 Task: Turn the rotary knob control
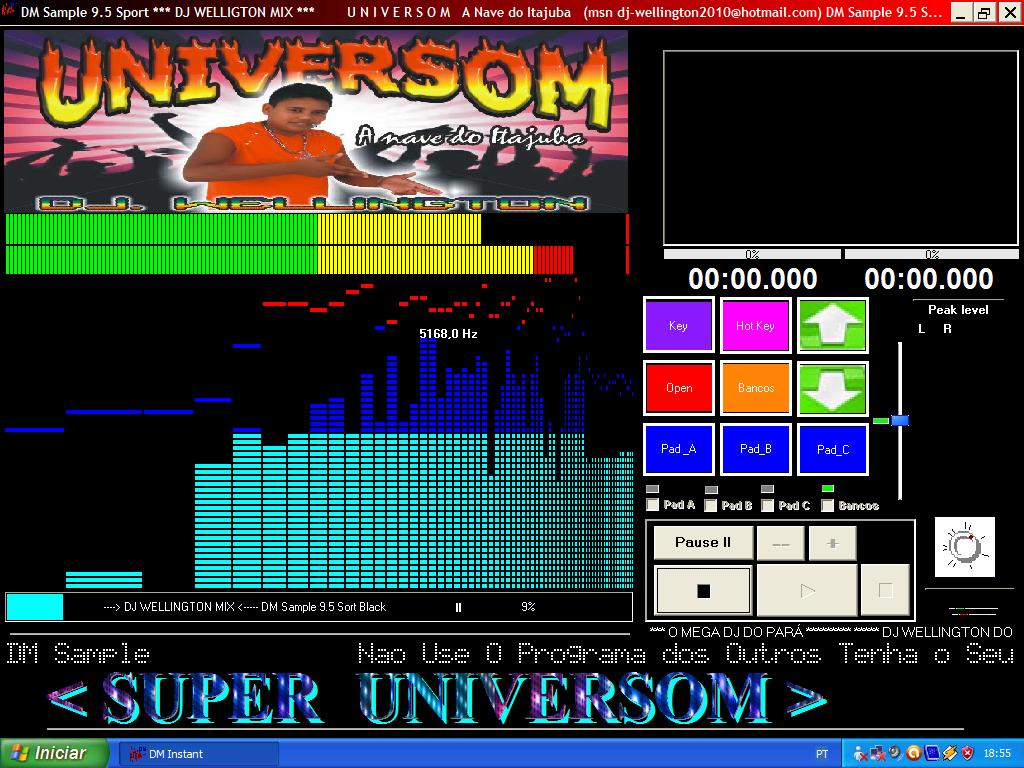[x=965, y=546]
